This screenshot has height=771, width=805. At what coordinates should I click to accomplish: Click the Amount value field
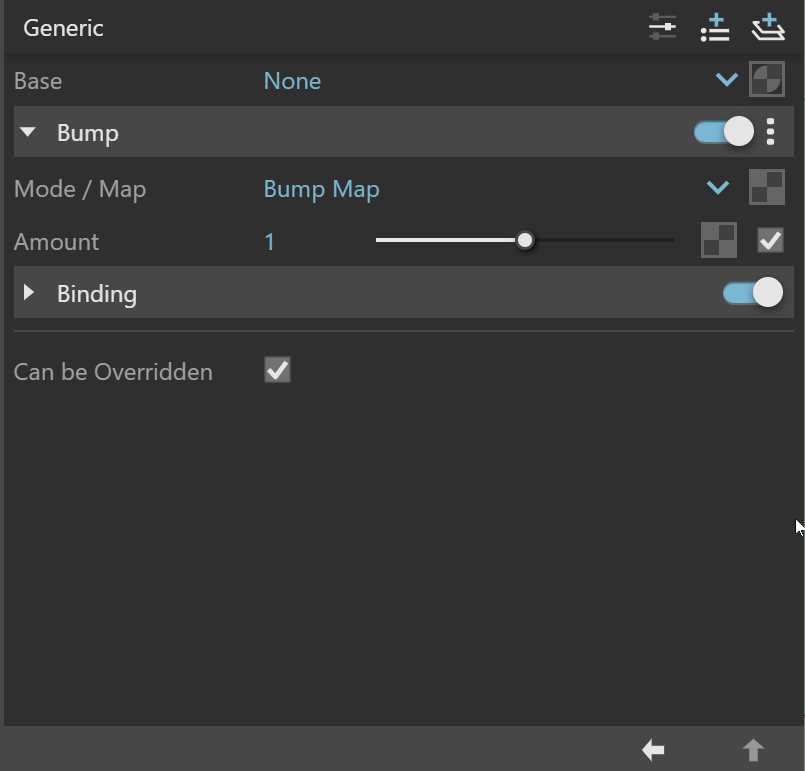pyautogui.click(x=270, y=242)
